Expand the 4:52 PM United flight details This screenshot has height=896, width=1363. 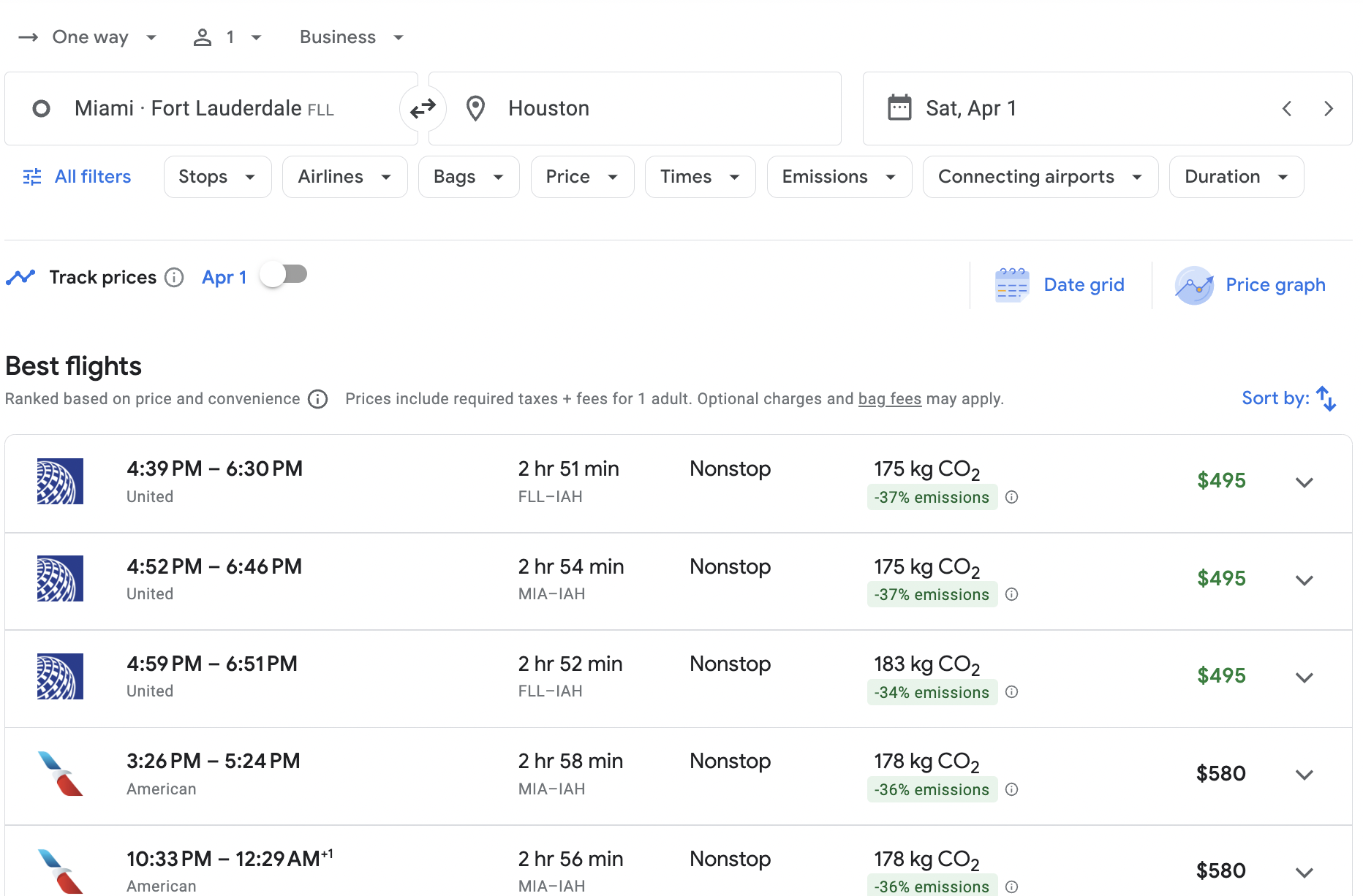[x=1305, y=580]
